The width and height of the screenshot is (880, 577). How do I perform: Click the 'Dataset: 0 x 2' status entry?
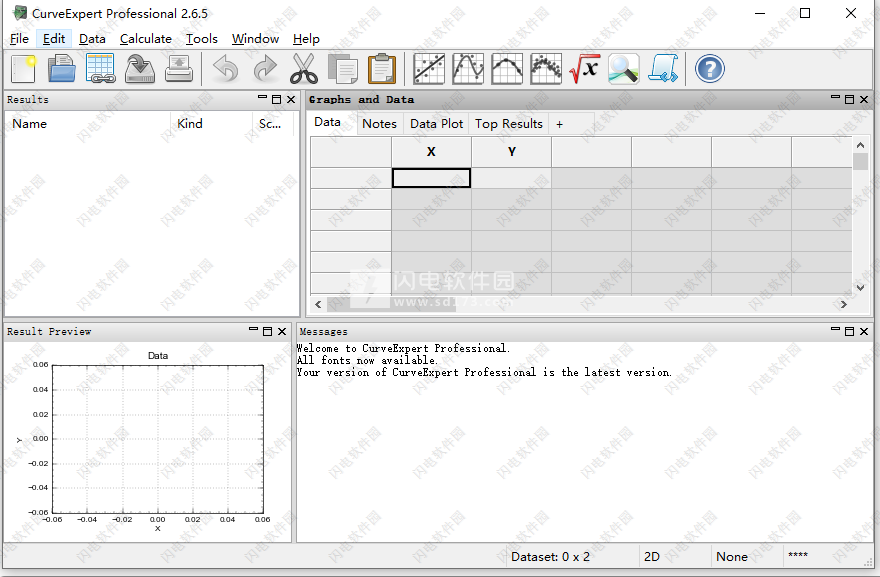click(x=550, y=557)
